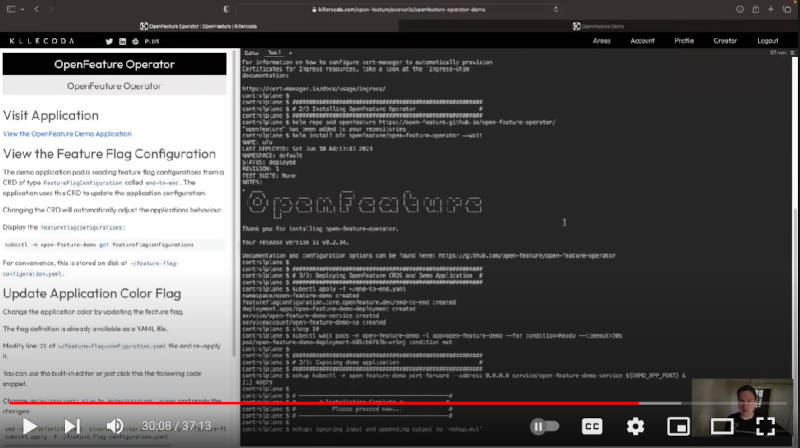Open Killercoda LinkedIn icon
Screen dimensions: 800x448
point(122,41)
